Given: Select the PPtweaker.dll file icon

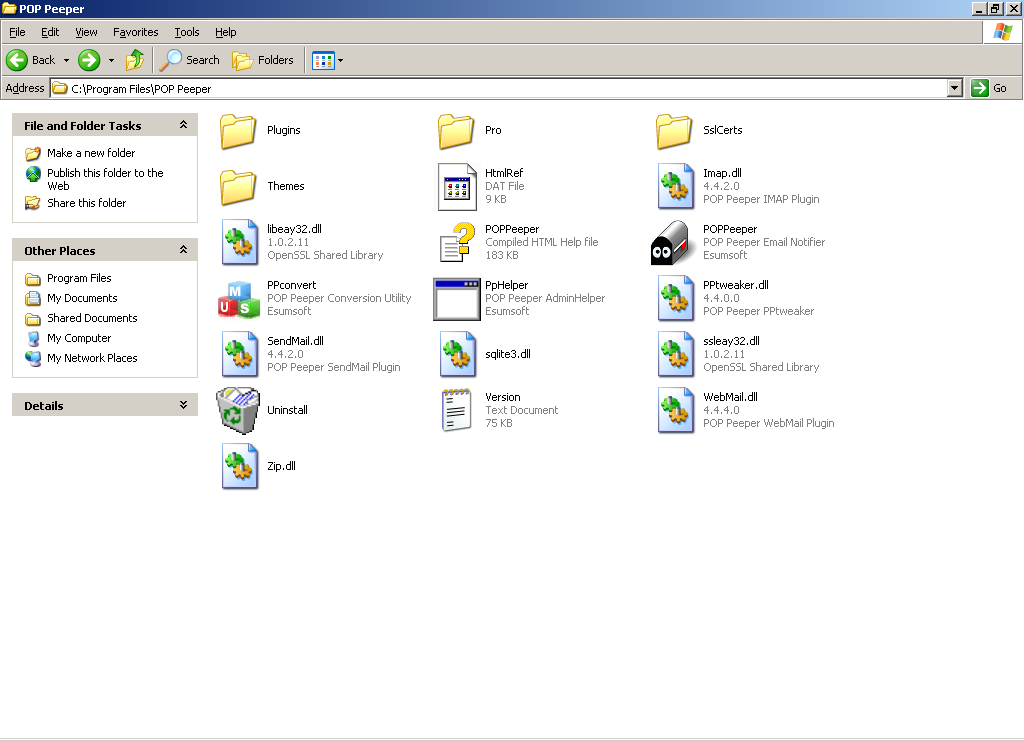Looking at the screenshot, I should [x=675, y=298].
